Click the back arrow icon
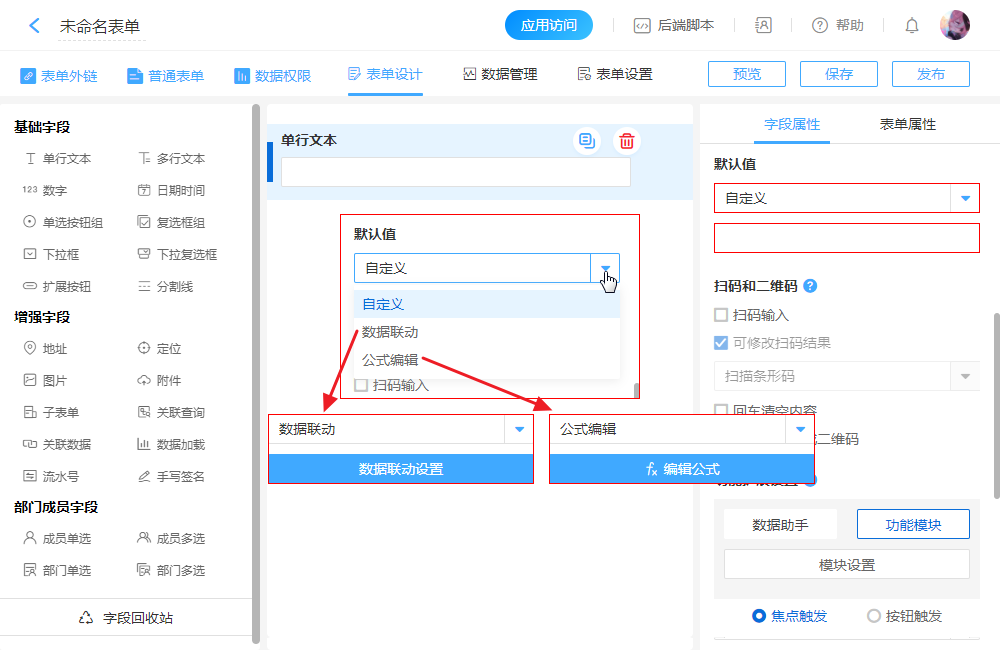 pyautogui.click(x=35, y=26)
